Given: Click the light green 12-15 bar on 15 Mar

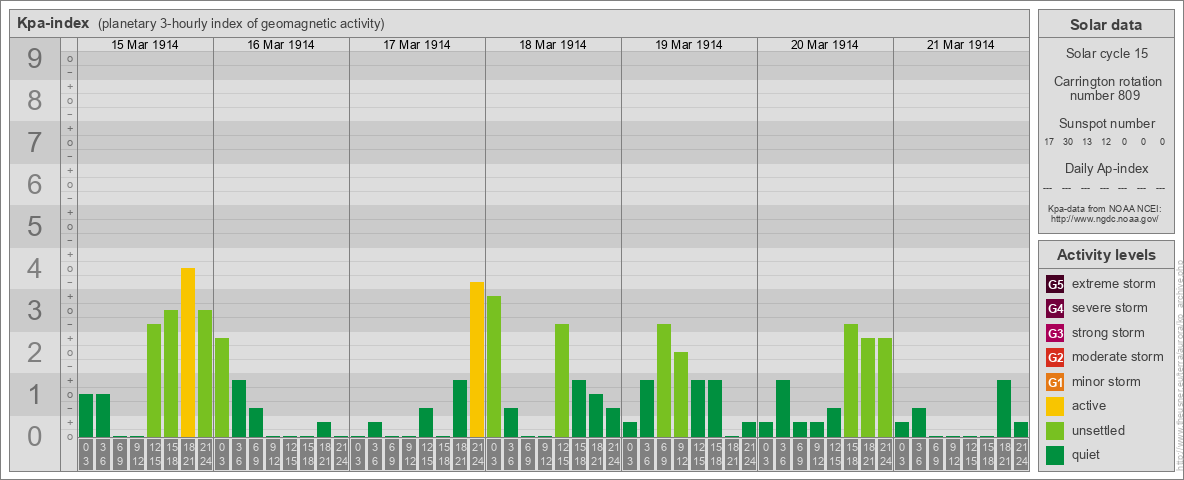Looking at the screenshot, I should [x=154, y=380].
